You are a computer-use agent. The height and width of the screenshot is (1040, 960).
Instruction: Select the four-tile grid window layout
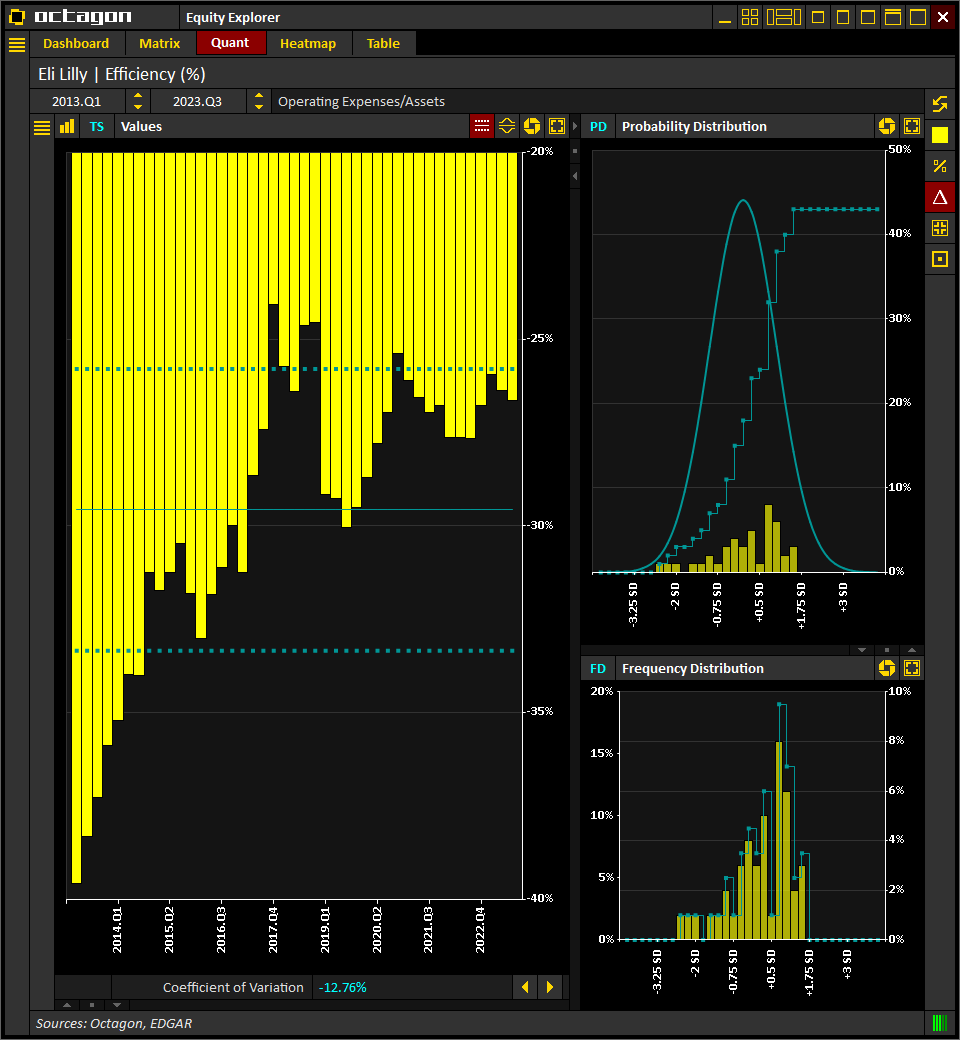coord(750,17)
